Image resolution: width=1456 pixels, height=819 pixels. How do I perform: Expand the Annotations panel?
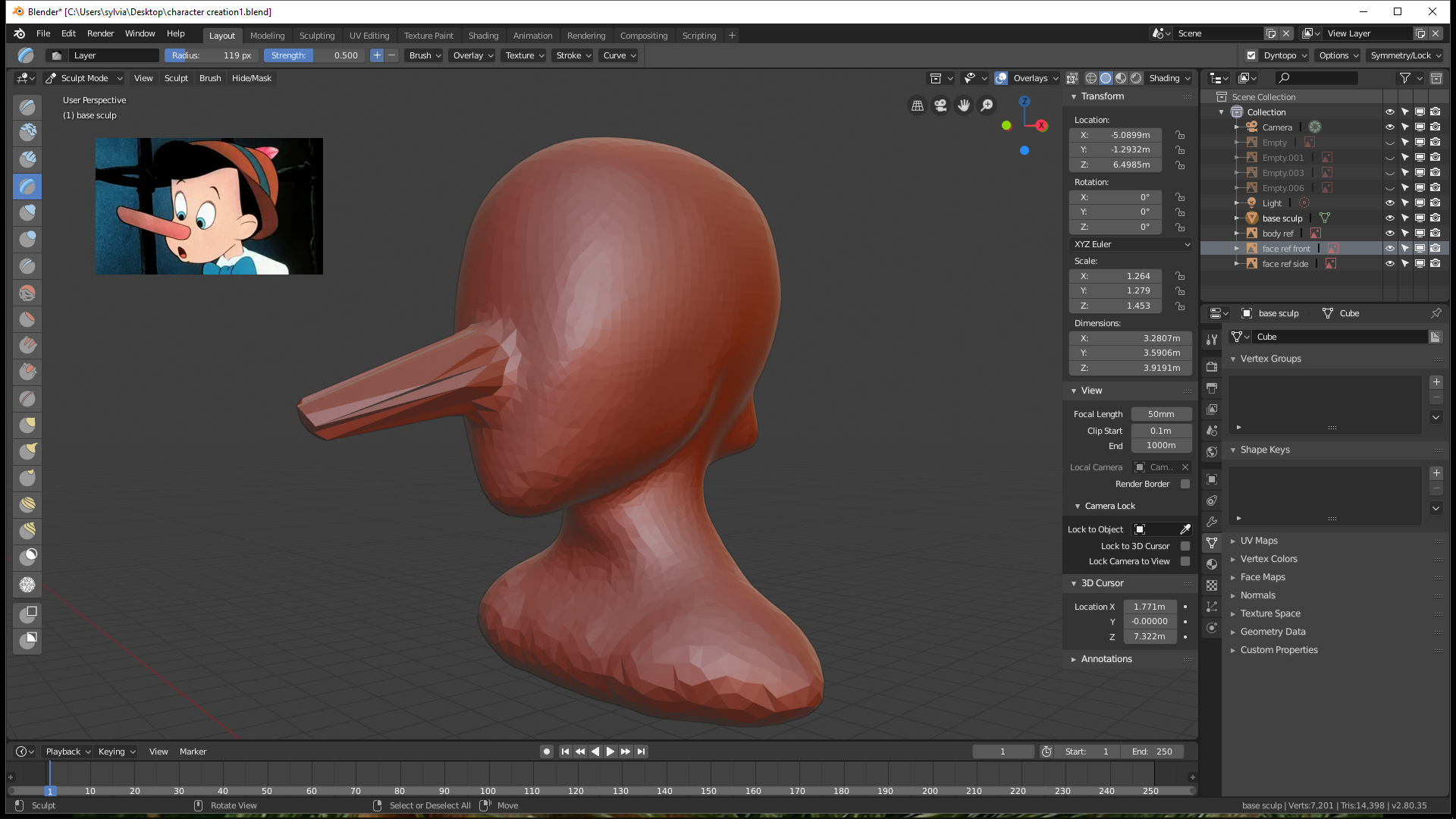pyautogui.click(x=1106, y=659)
